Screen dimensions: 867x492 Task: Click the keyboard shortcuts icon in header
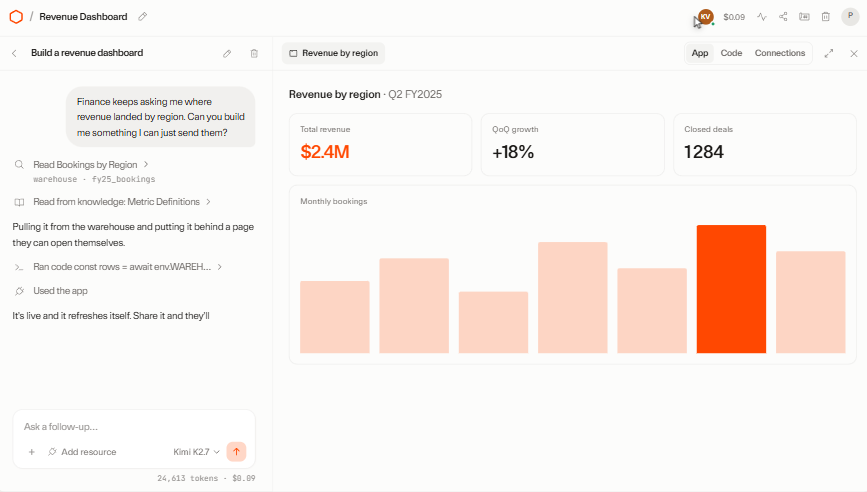[x=805, y=17]
